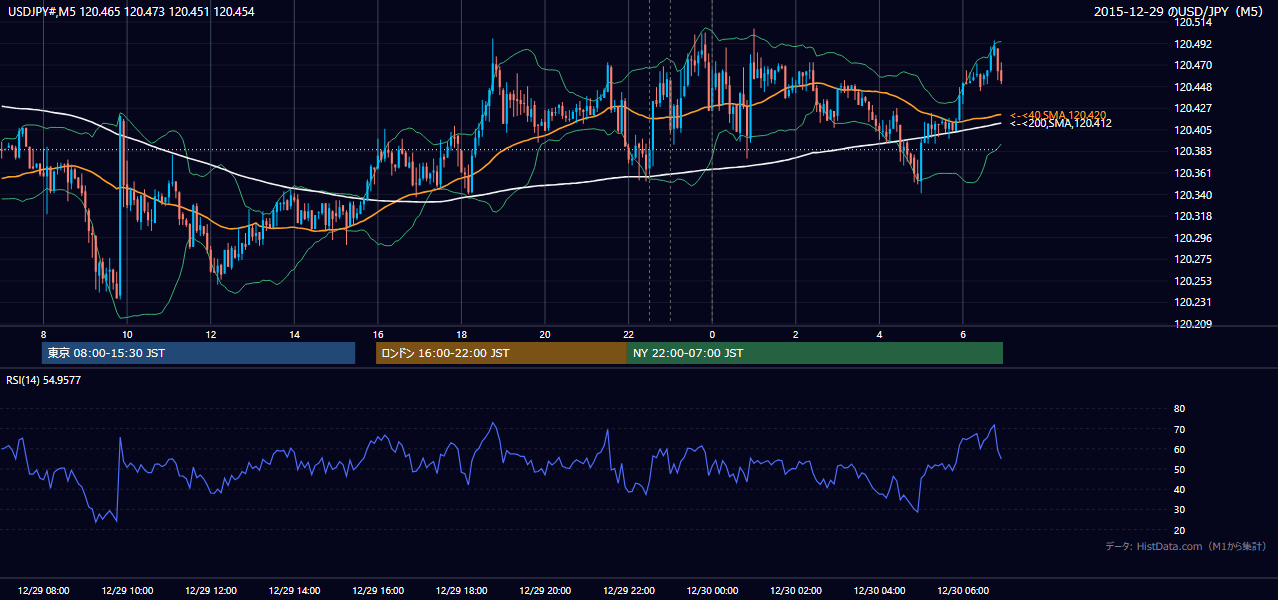Viewport: 1278px width, 600px height.
Task: Click price axis value 120.231
Action: (x=1192, y=302)
